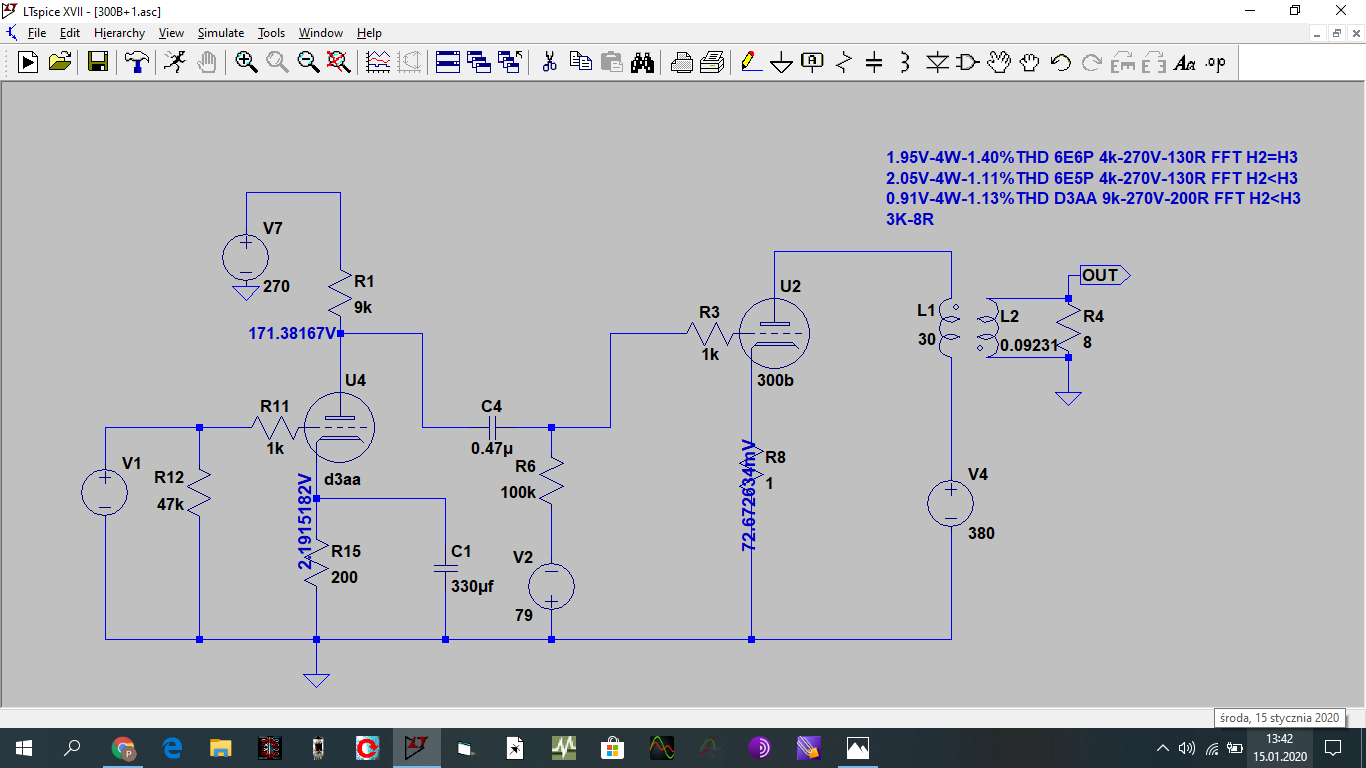Select the Label Net tool

[813, 62]
